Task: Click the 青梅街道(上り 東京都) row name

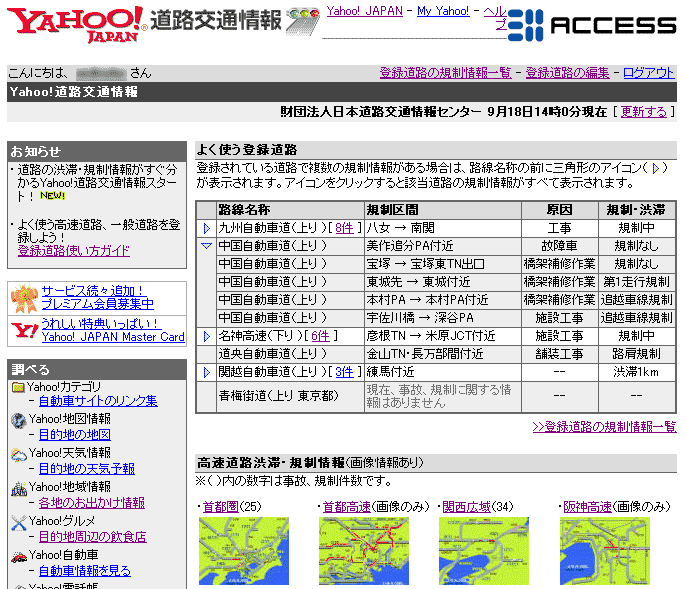Action: [x=279, y=396]
